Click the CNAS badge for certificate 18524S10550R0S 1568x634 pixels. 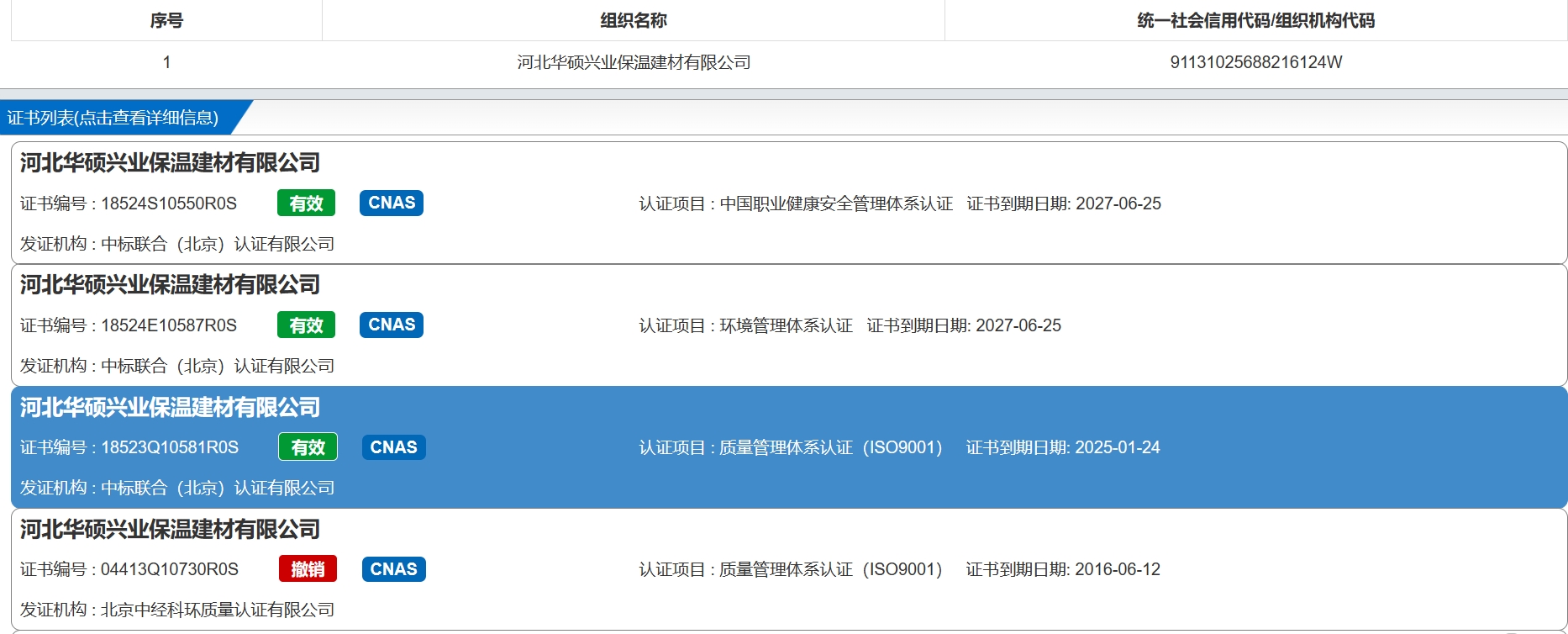point(392,203)
